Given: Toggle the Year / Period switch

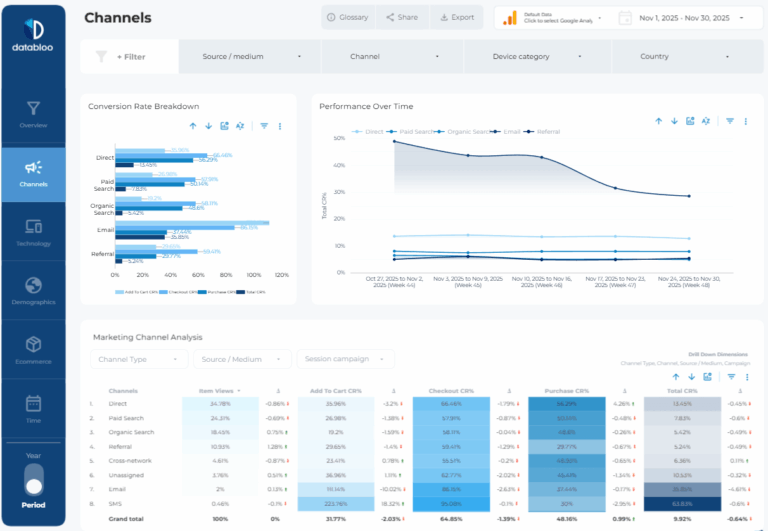Looking at the screenshot, I should pos(34,480).
